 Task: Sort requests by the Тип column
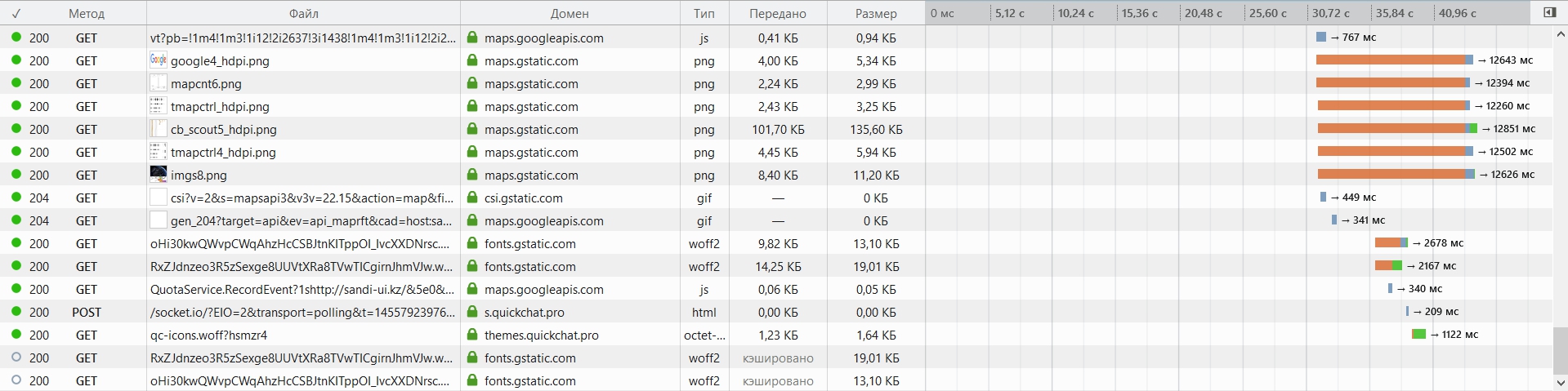pos(704,13)
